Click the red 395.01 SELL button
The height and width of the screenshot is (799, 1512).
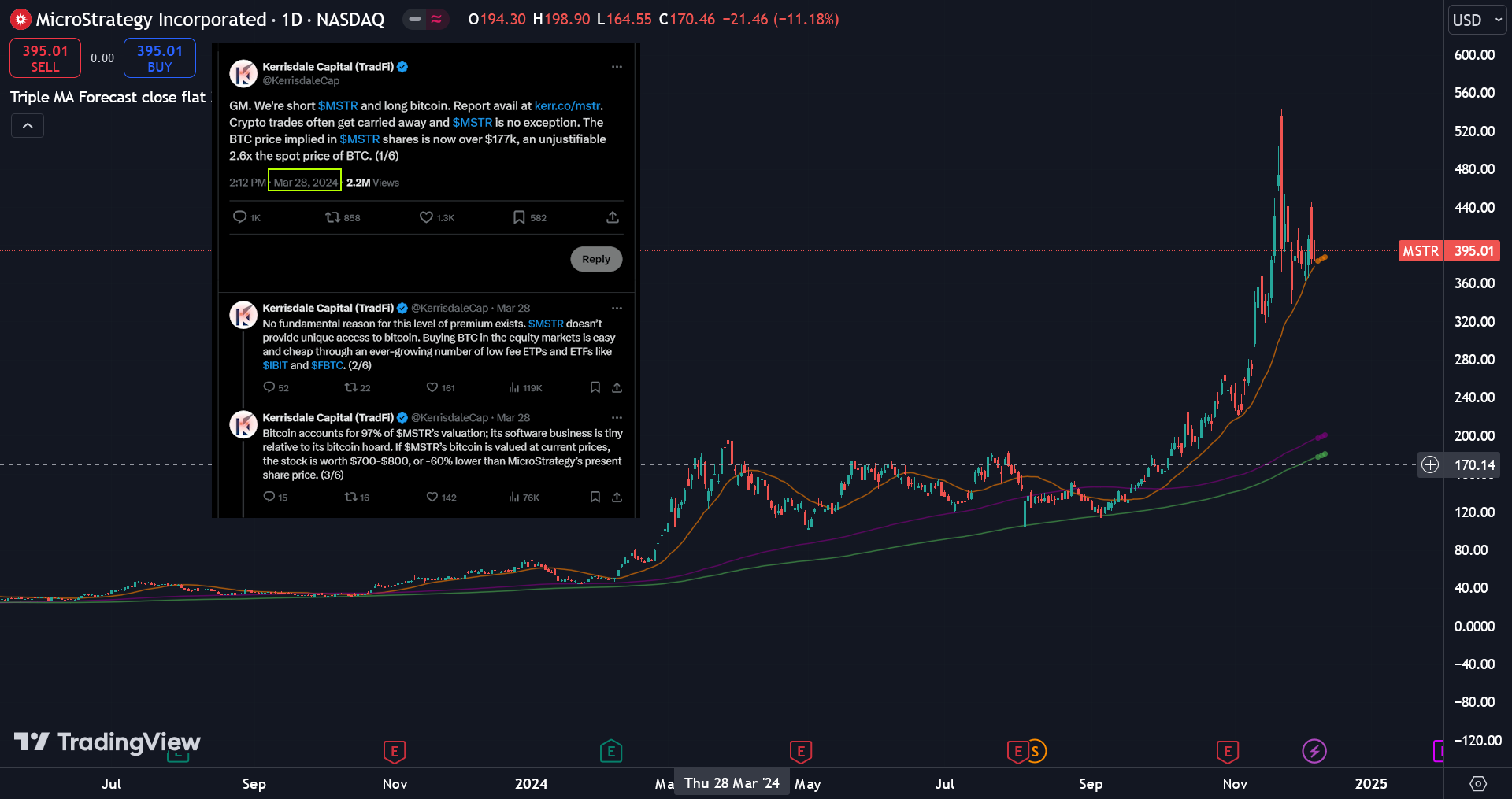pos(45,58)
